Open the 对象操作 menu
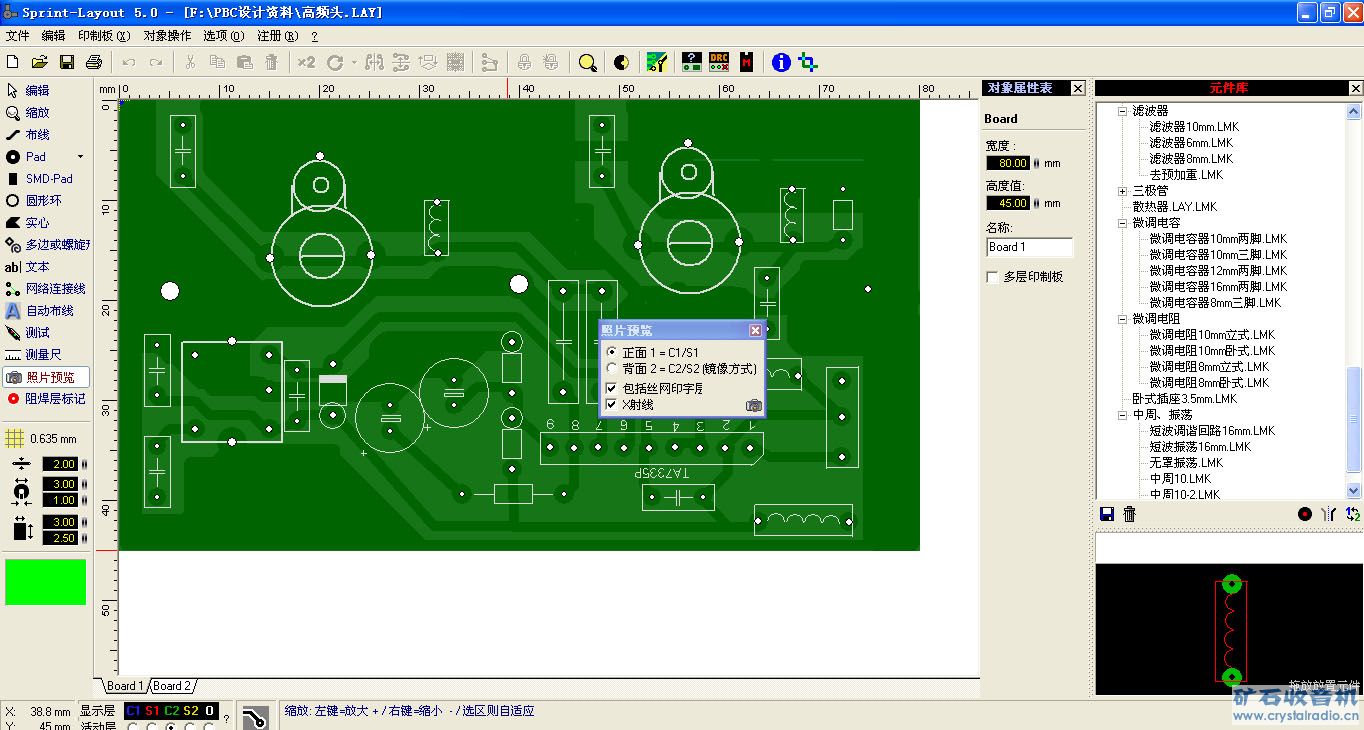This screenshot has height=730, width=1364. coord(167,35)
